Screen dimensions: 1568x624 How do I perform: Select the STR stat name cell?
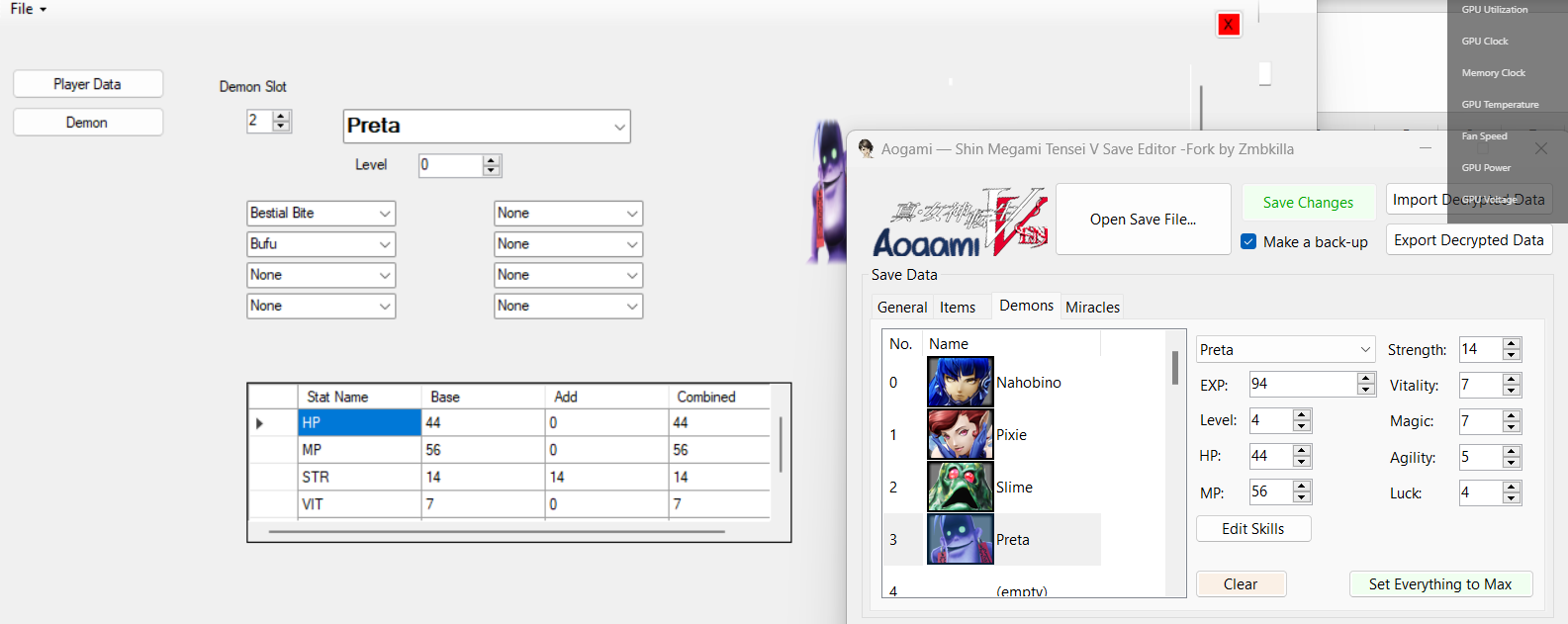(359, 477)
